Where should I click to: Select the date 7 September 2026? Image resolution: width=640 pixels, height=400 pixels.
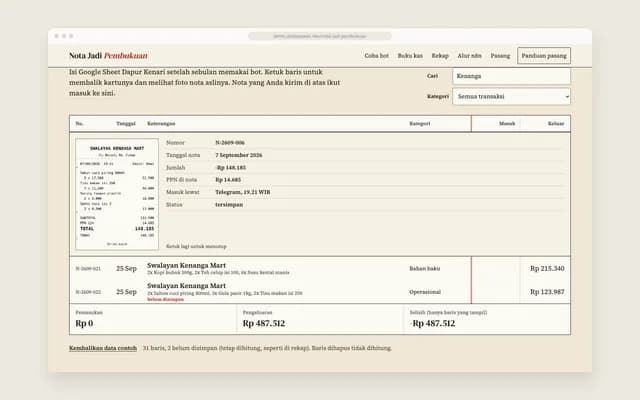(x=239, y=155)
